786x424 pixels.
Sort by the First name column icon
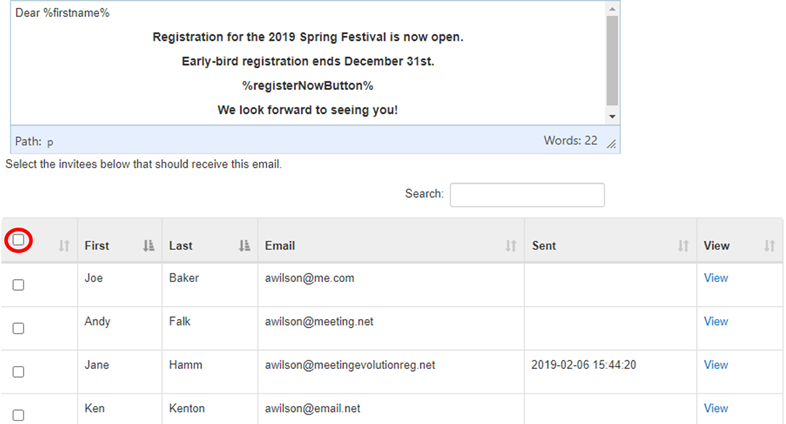(149, 246)
